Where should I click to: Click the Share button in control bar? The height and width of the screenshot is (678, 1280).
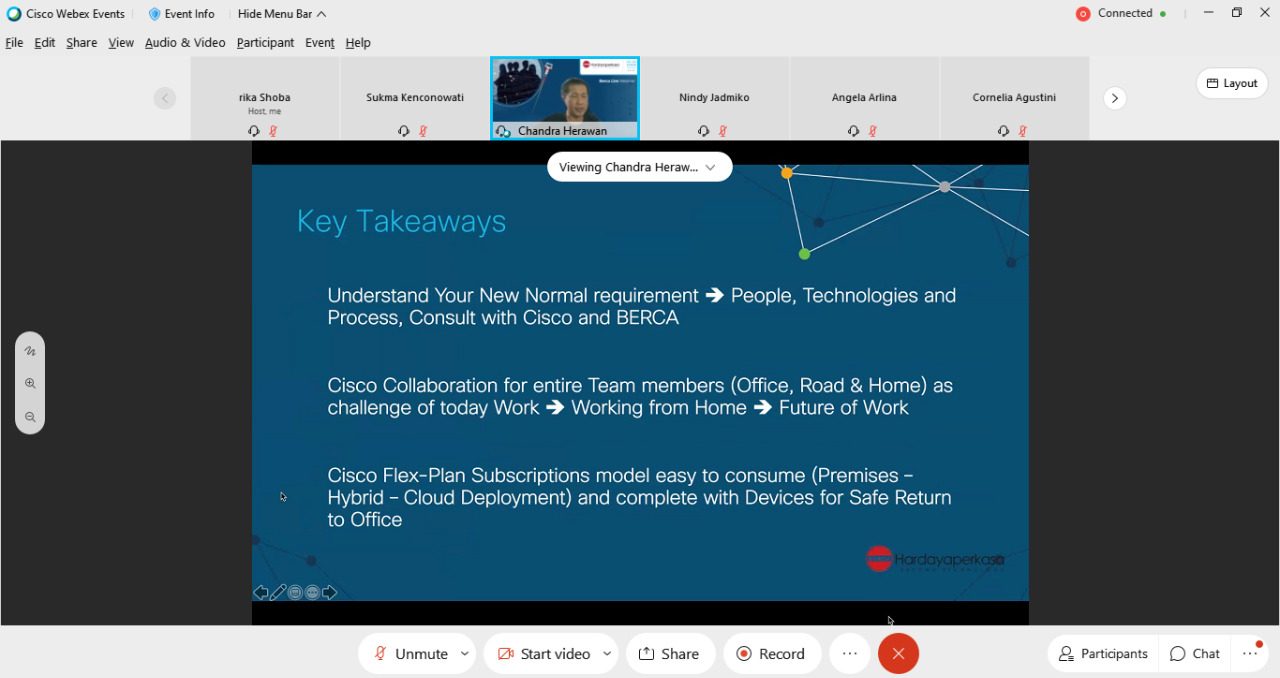click(670, 654)
